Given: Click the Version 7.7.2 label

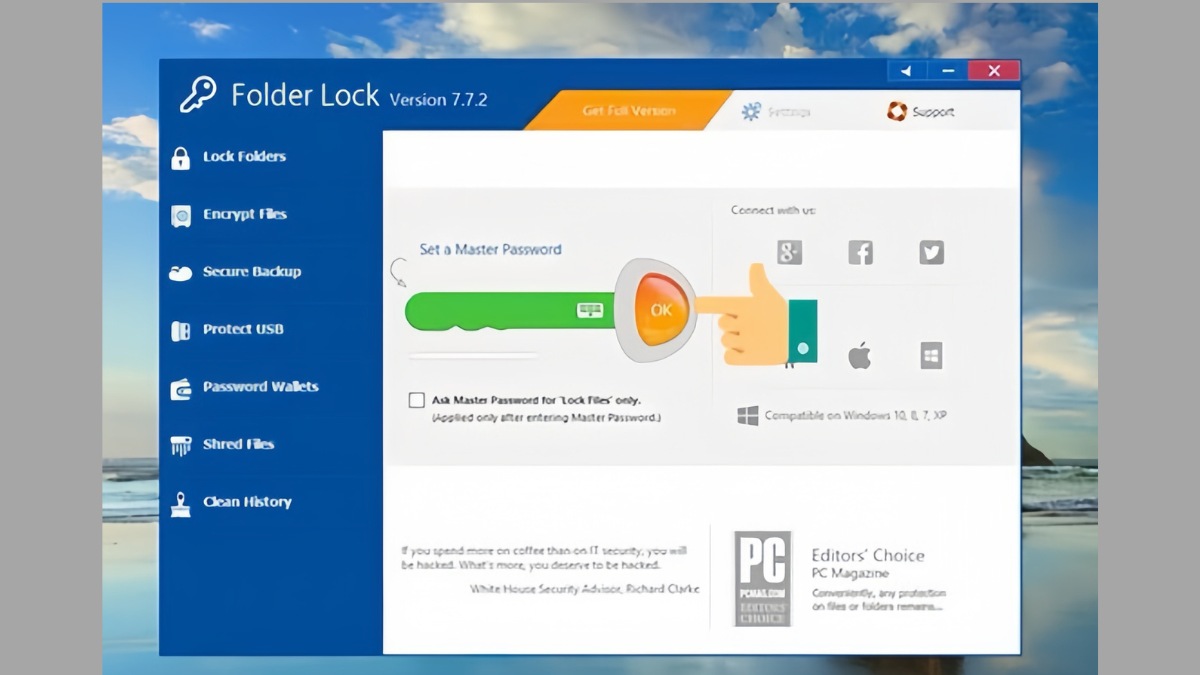Looking at the screenshot, I should [438, 100].
